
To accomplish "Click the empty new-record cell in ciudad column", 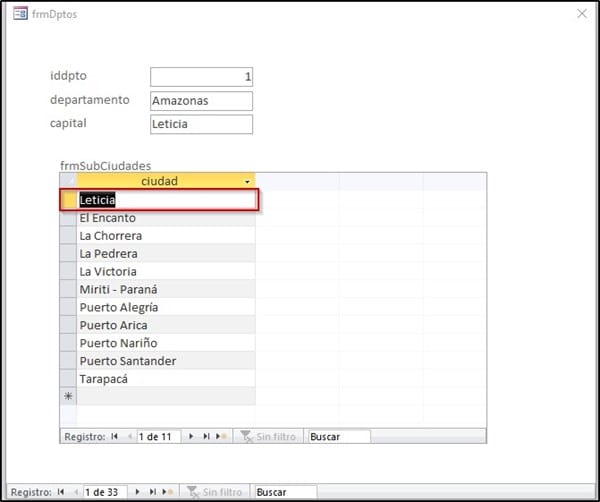I will pos(166,396).
